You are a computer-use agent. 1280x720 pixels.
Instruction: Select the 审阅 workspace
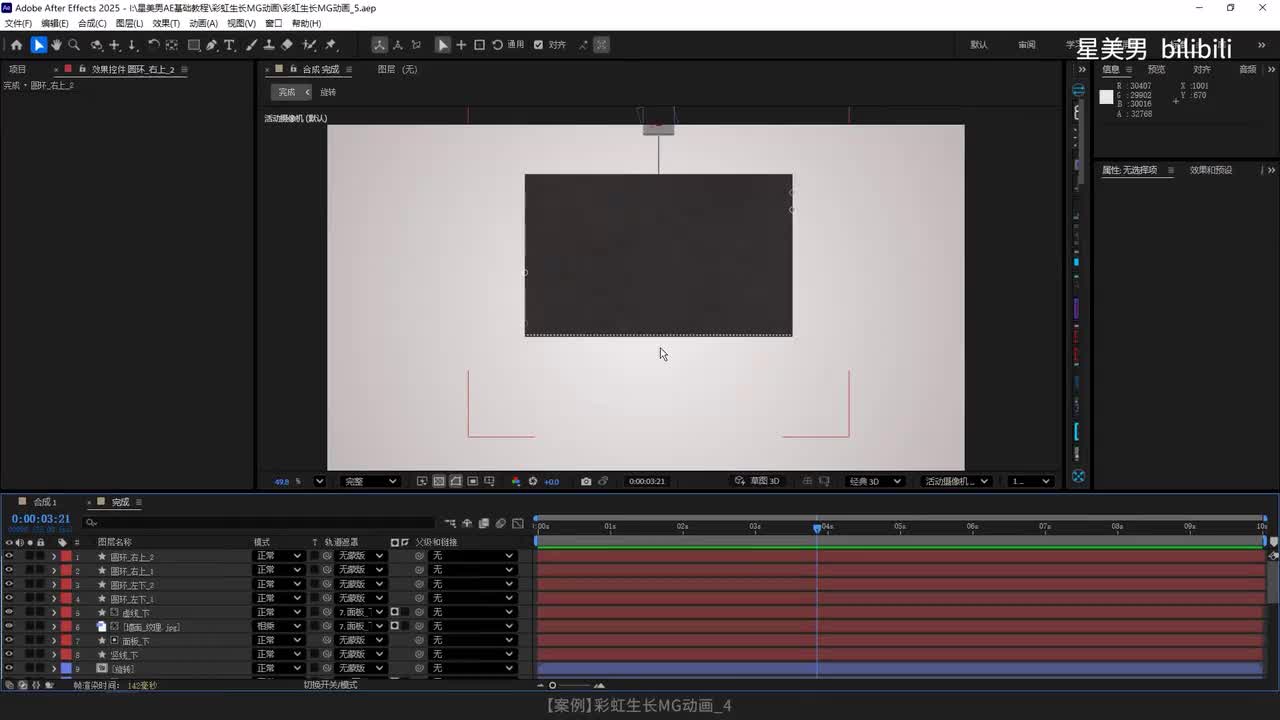(1027, 45)
